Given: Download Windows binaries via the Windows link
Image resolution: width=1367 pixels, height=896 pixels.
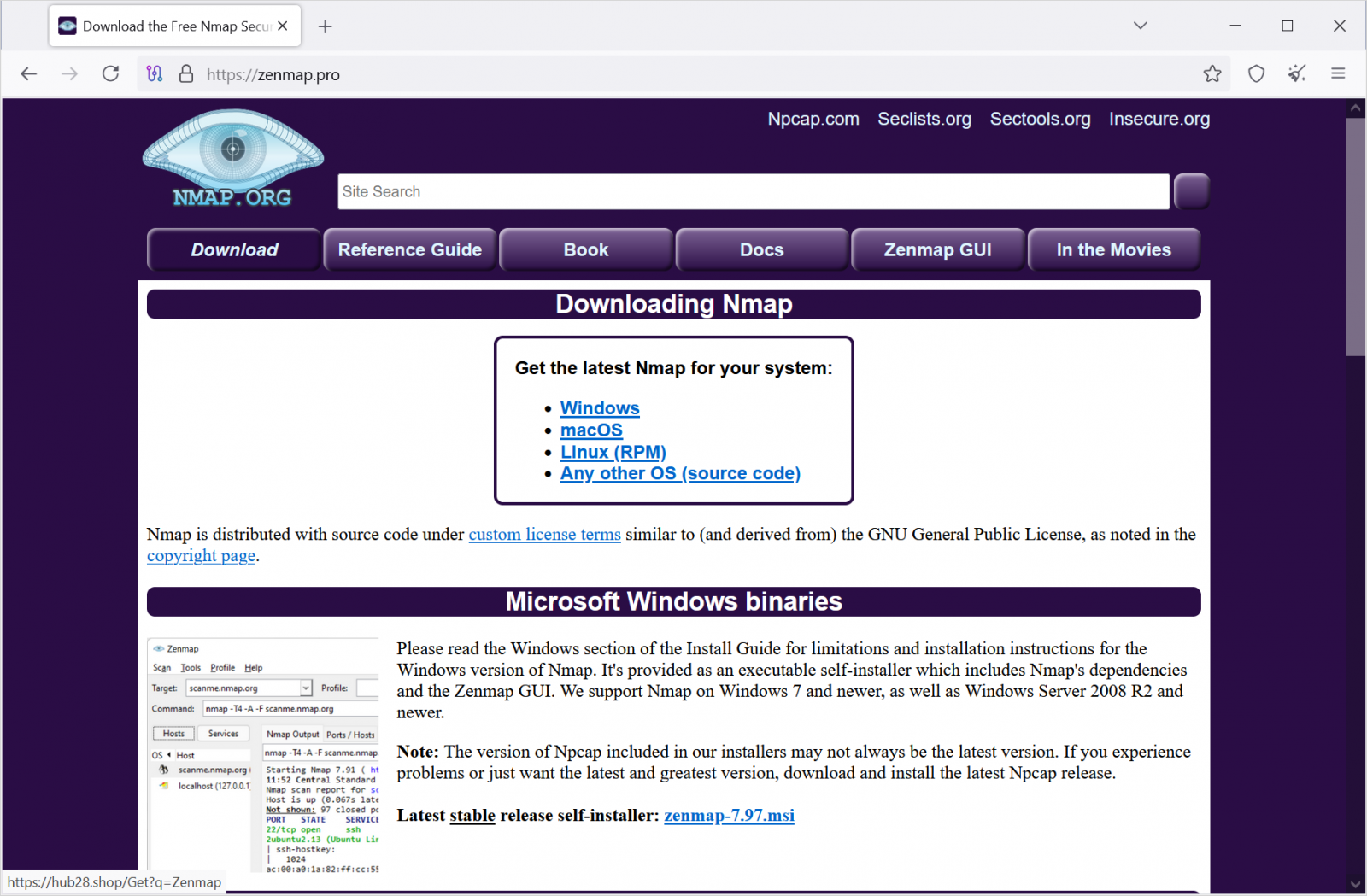Looking at the screenshot, I should click(599, 408).
